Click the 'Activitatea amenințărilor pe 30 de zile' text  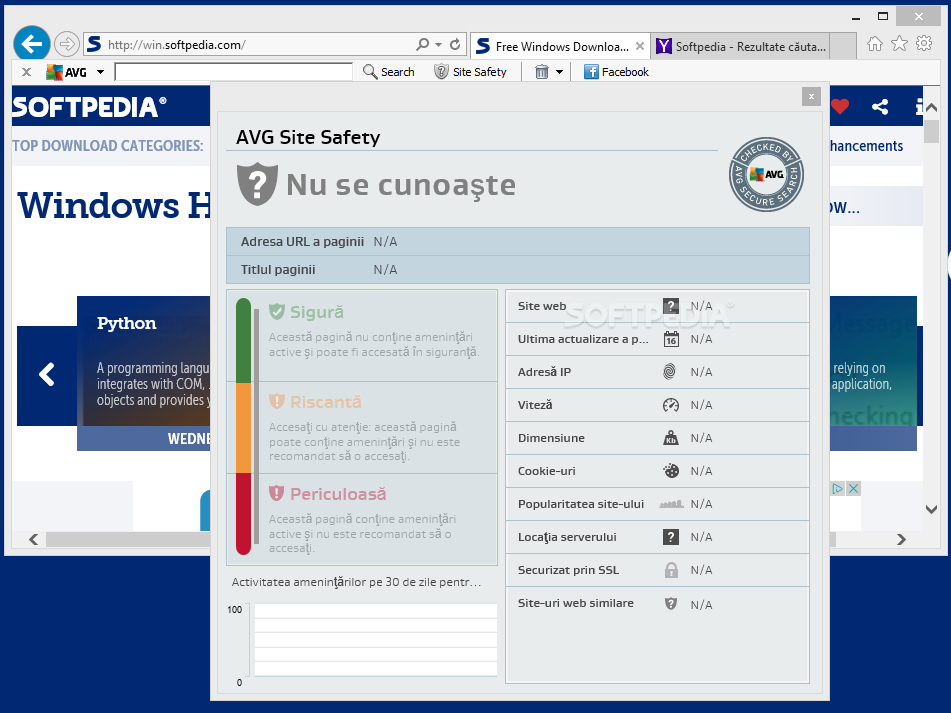coord(356,582)
